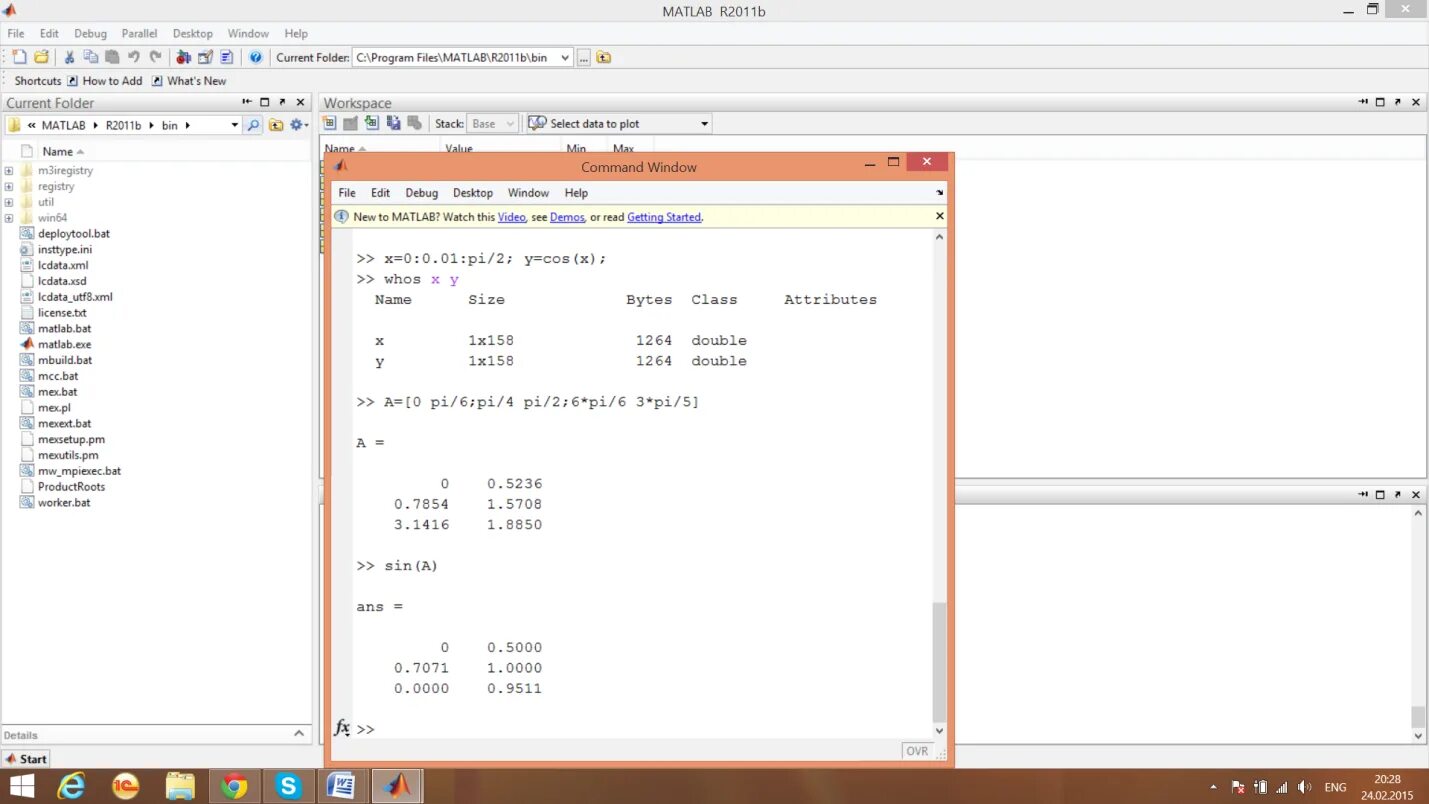
Task: Click the Undo arrow icon
Action: point(133,57)
